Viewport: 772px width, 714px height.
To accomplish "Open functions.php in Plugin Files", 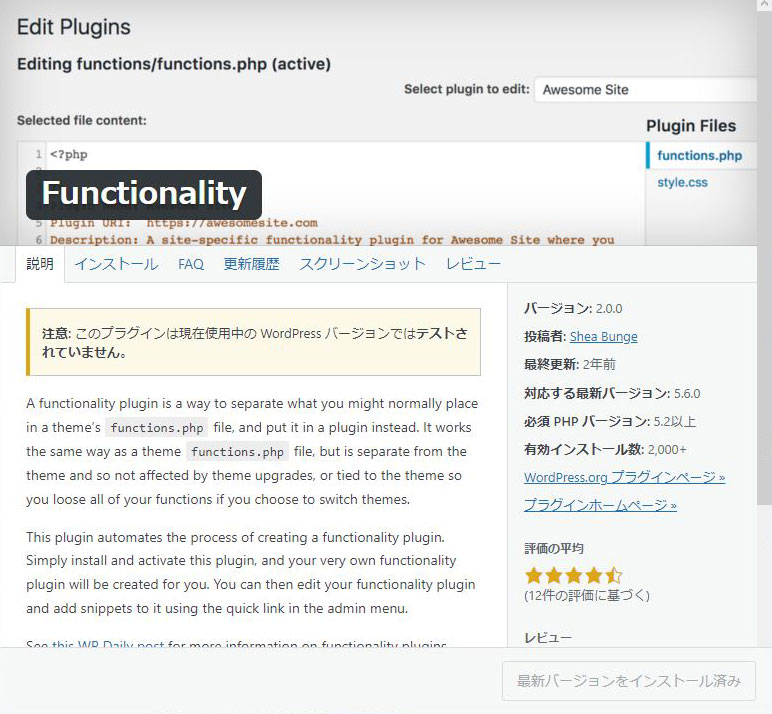I will [700, 156].
